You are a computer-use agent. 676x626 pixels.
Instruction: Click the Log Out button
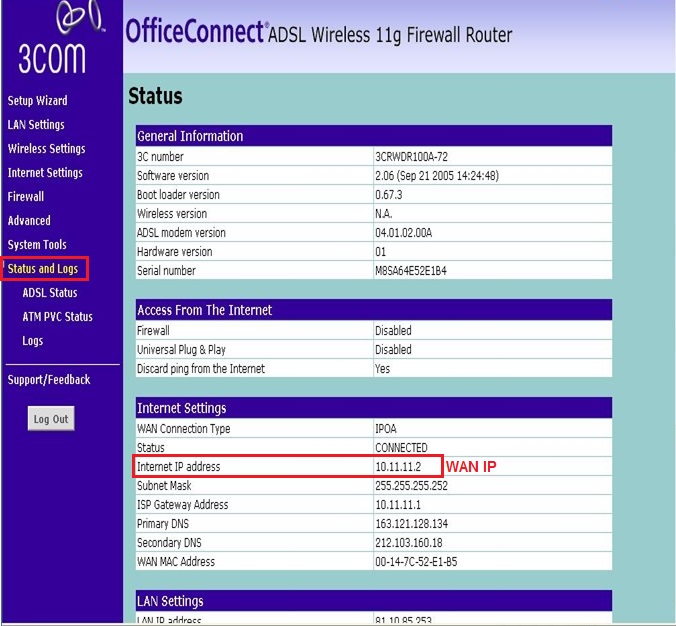51,419
